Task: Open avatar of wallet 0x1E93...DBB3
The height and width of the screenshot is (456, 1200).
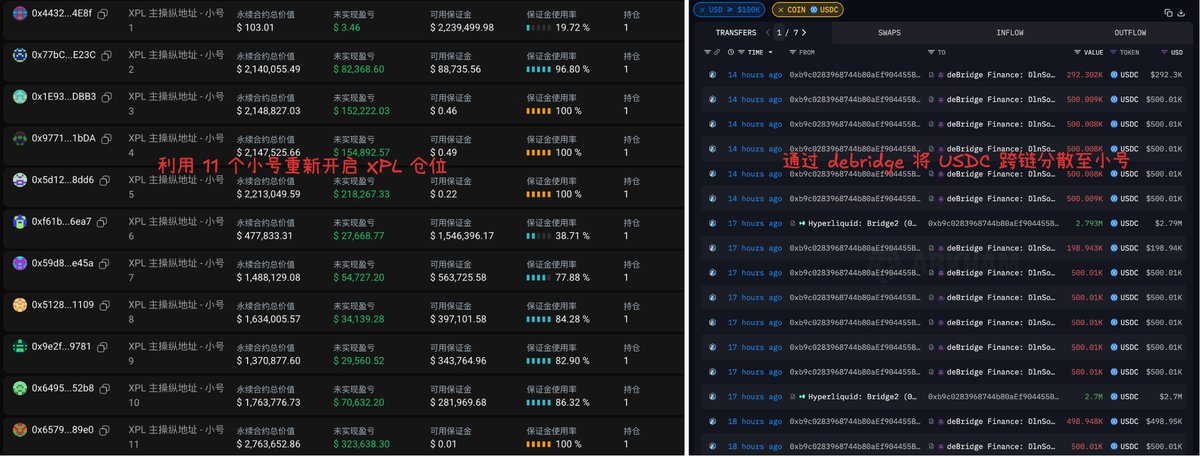Action: click(x=19, y=97)
